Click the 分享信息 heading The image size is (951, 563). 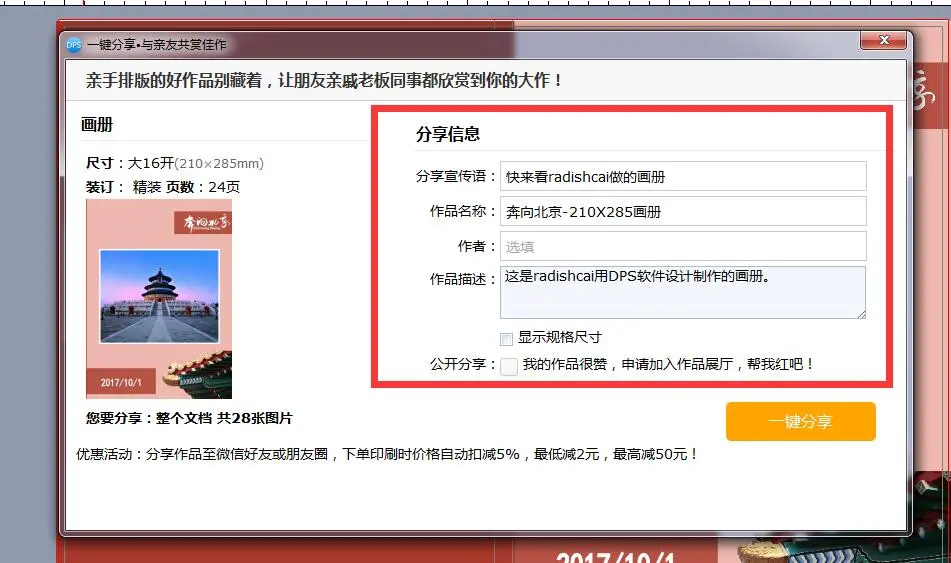coord(448,134)
